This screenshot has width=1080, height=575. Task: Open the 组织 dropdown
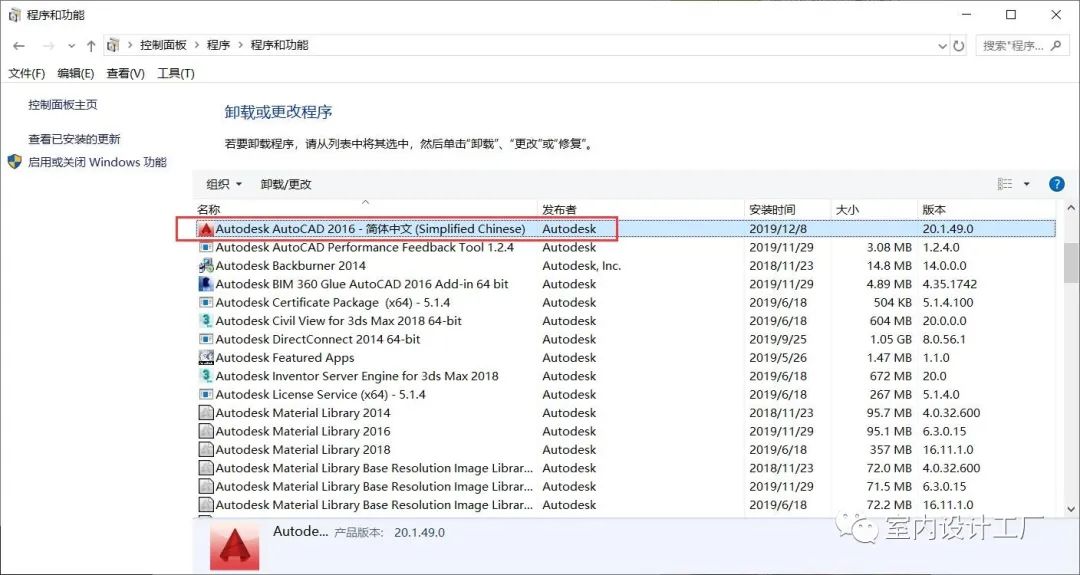tap(224, 184)
